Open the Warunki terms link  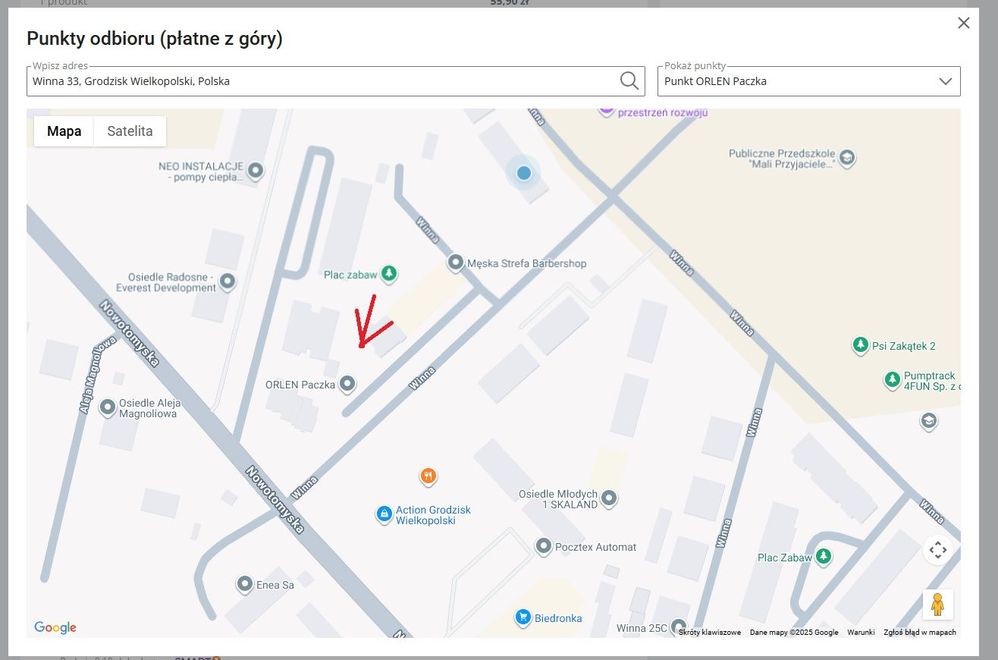[861, 632]
